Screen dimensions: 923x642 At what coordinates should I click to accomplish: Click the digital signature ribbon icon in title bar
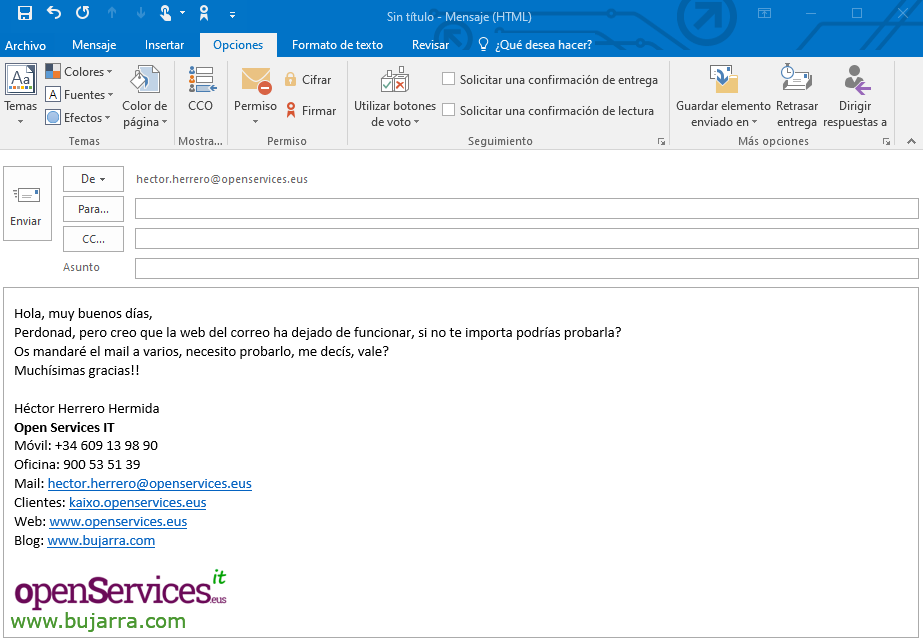[x=204, y=13]
